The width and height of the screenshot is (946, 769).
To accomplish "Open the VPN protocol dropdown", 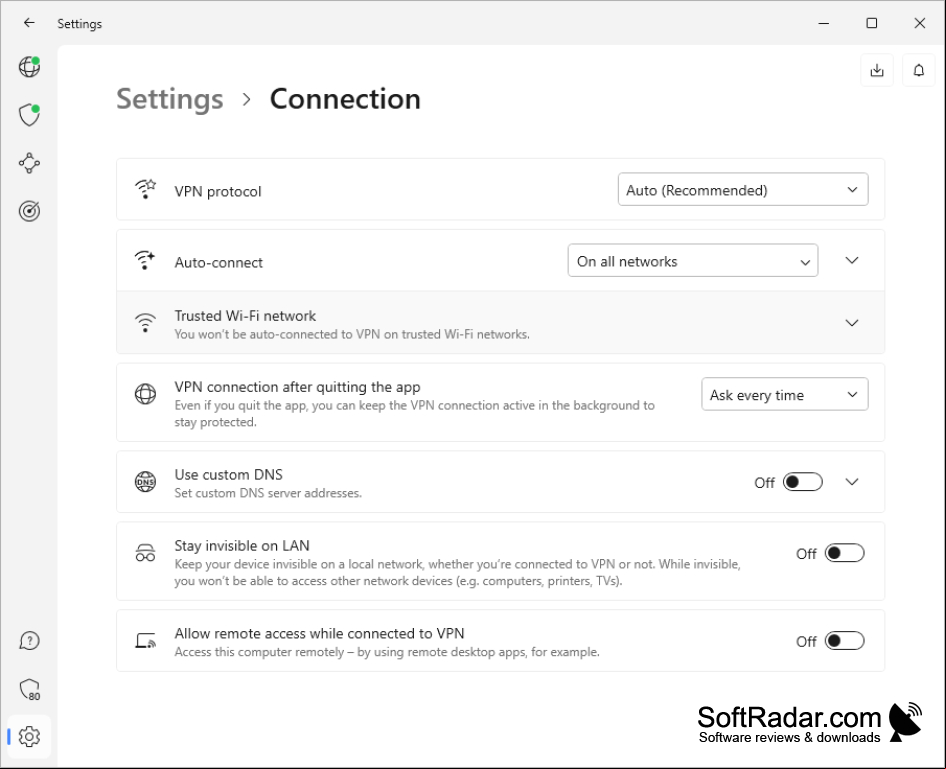I will pyautogui.click(x=743, y=189).
